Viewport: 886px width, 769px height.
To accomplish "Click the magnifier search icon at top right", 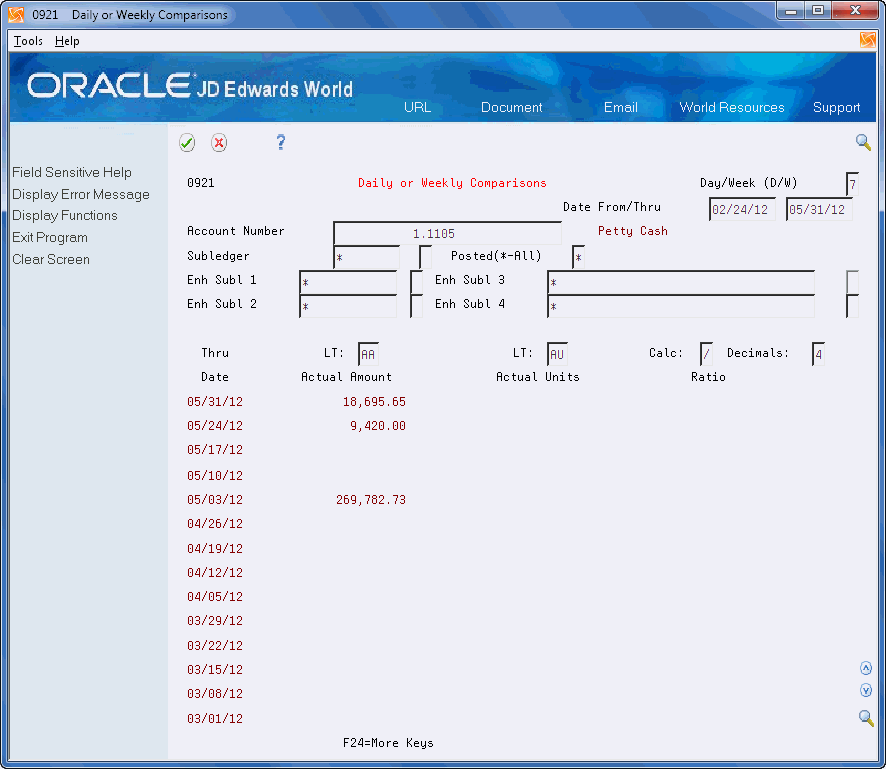I will pos(863,142).
